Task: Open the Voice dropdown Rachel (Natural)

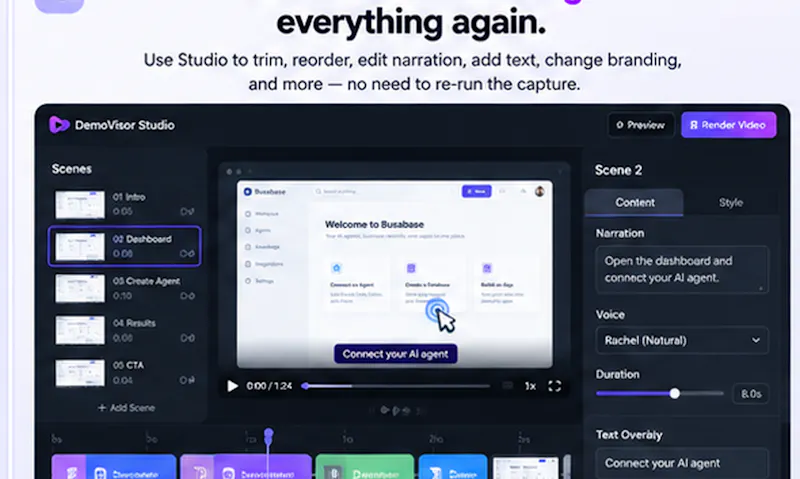Action: (682, 340)
